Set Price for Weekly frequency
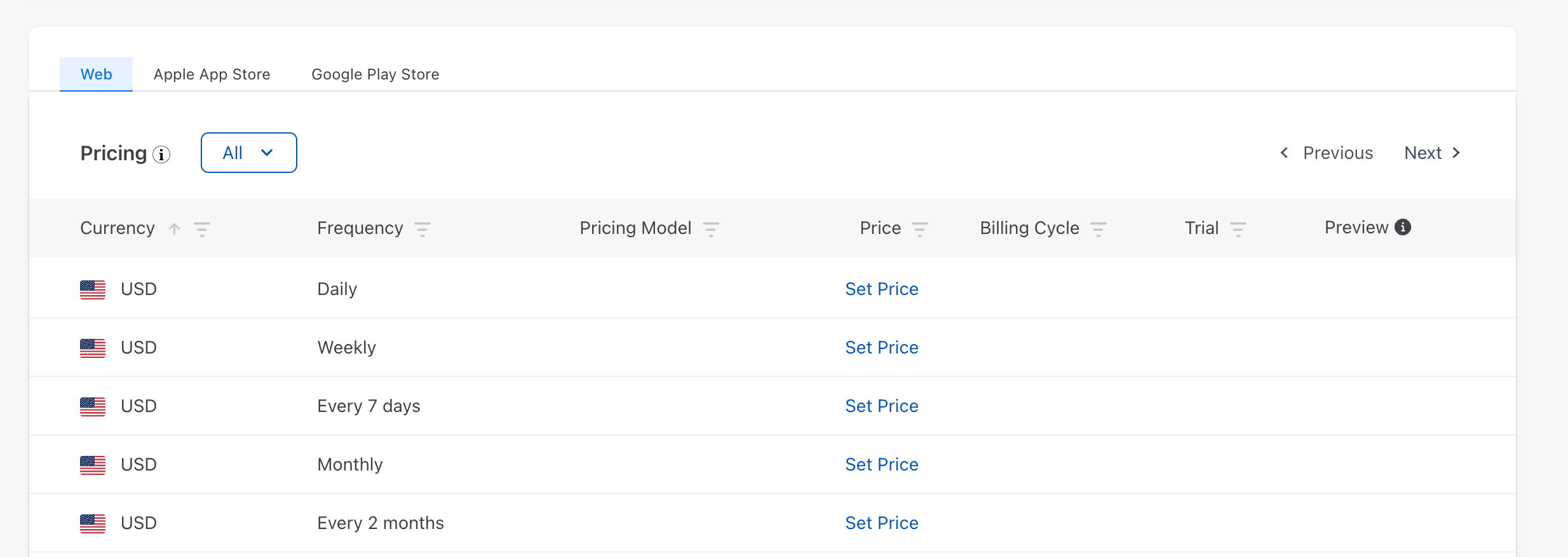 [881, 348]
